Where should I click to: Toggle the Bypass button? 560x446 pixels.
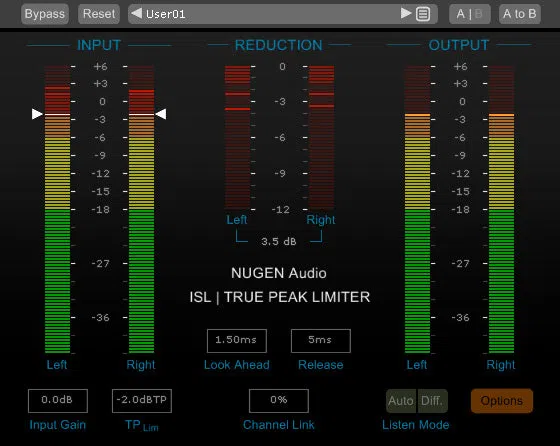point(45,14)
